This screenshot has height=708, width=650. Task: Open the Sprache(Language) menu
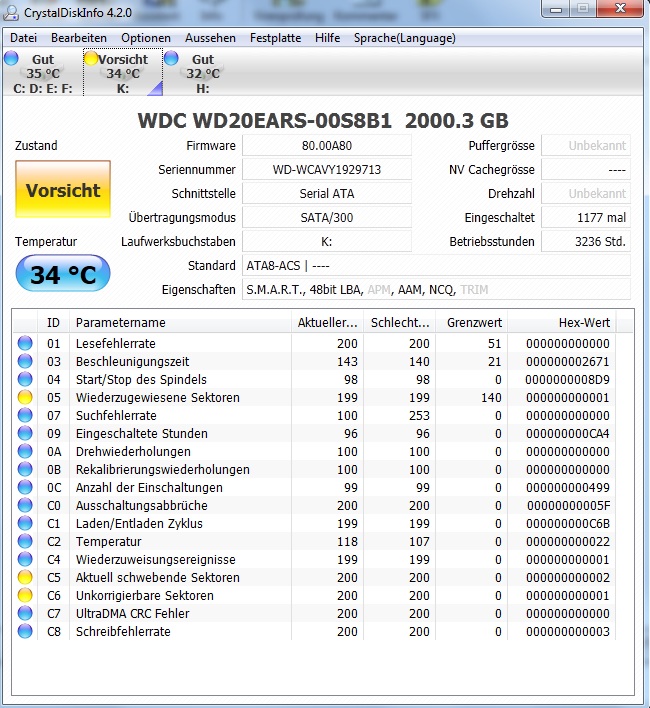(404, 38)
